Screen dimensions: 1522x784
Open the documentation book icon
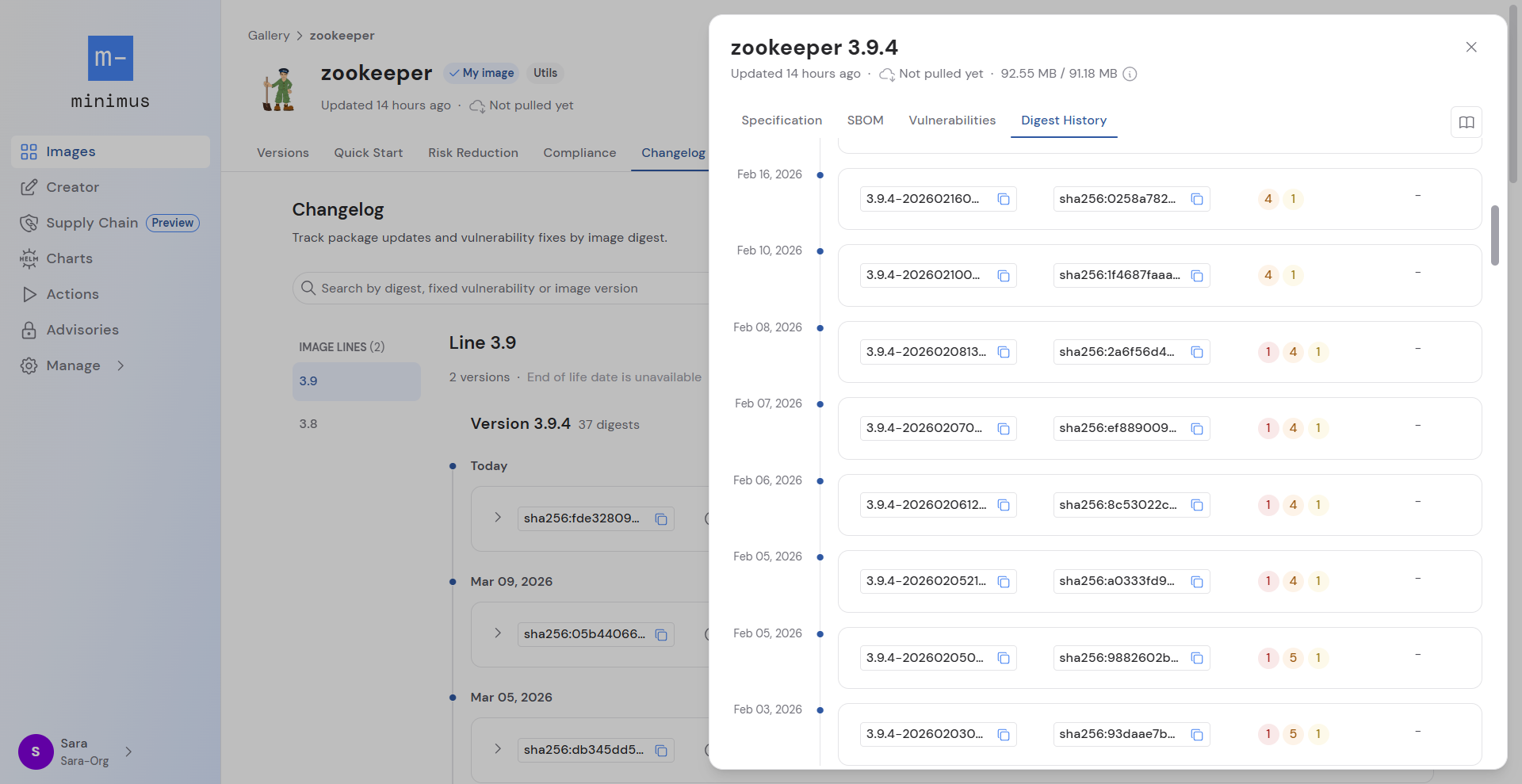[x=1467, y=122]
